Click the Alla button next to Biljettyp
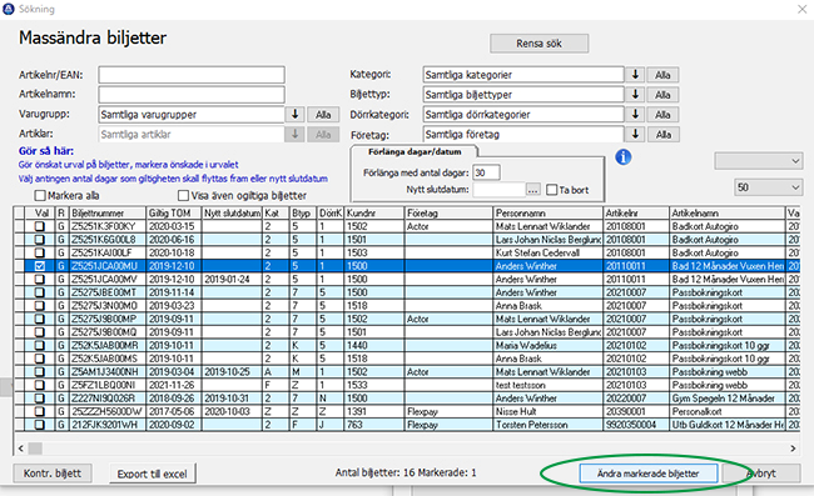Screen dimensions: 814x496 point(662,95)
